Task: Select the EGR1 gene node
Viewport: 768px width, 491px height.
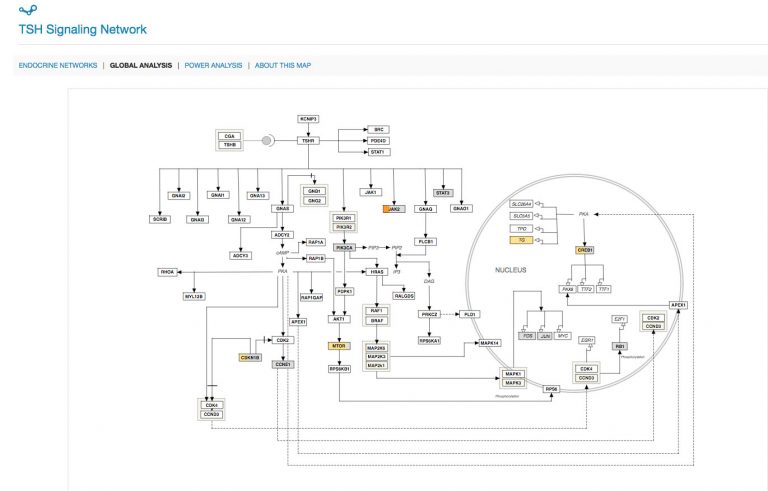Action: coord(587,340)
